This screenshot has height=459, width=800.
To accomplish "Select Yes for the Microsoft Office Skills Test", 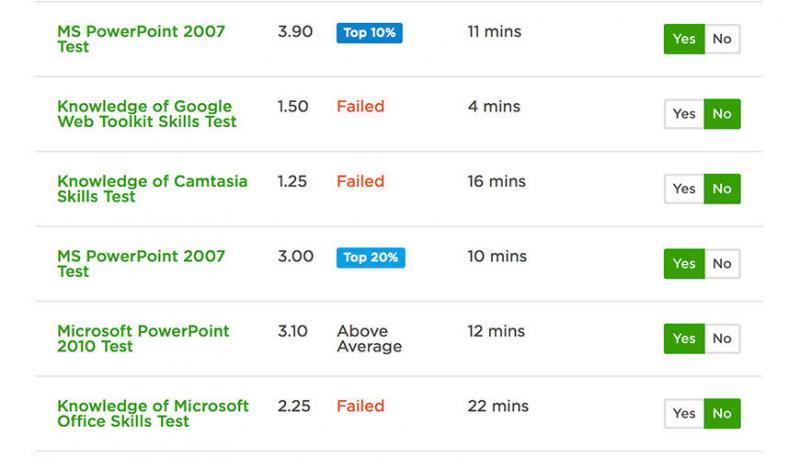I will (684, 414).
